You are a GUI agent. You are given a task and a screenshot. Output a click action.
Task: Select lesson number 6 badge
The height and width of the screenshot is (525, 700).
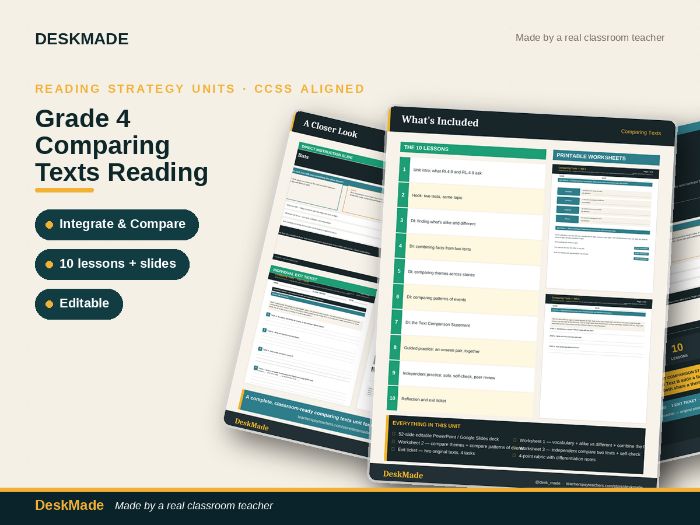pyautogui.click(x=397, y=296)
